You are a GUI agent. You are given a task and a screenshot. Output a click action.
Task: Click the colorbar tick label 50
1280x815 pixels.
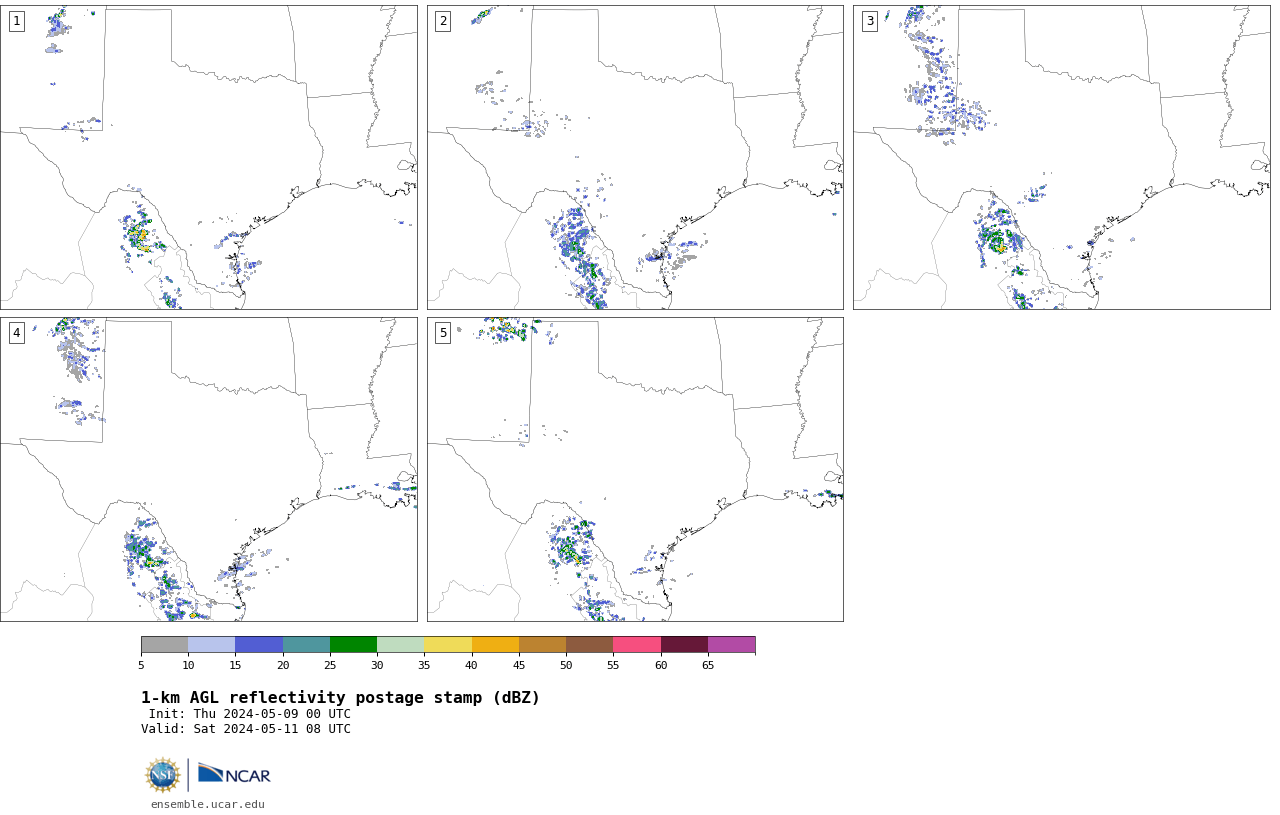566,666
